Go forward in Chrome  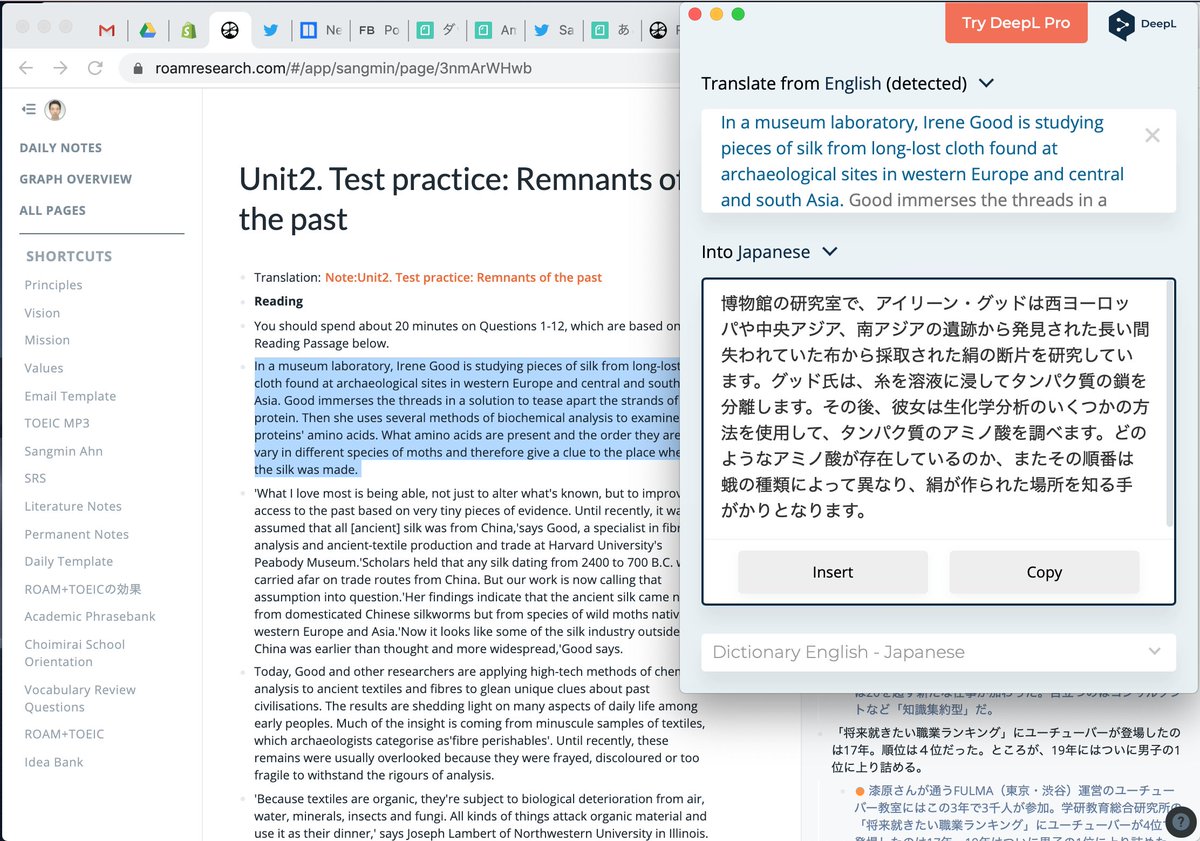coord(60,68)
